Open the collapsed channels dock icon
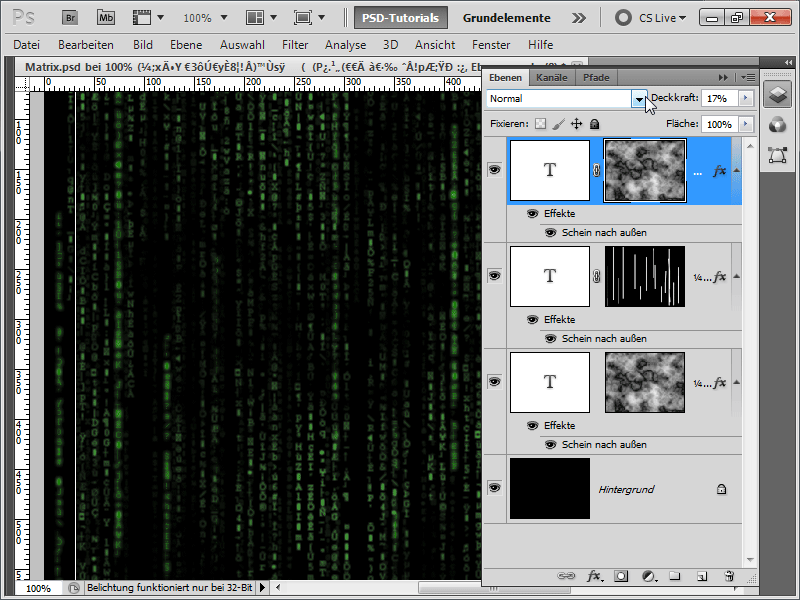Viewport: 800px width, 600px height. click(778, 124)
